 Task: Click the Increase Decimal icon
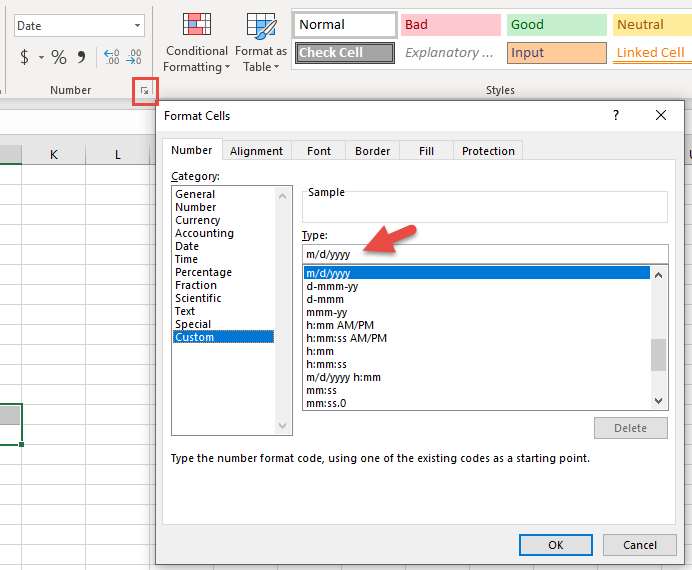point(111,57)
